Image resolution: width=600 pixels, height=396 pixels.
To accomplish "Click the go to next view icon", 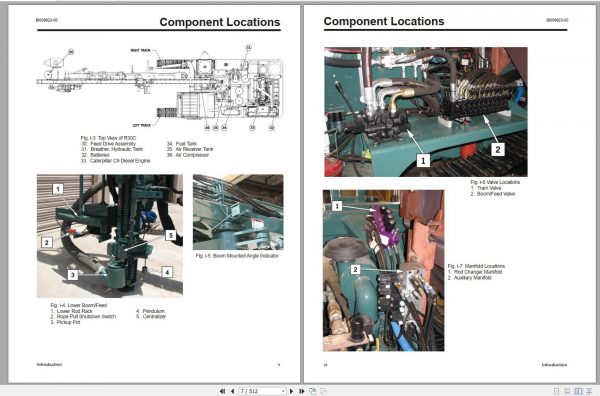I will tap(323, 391).
